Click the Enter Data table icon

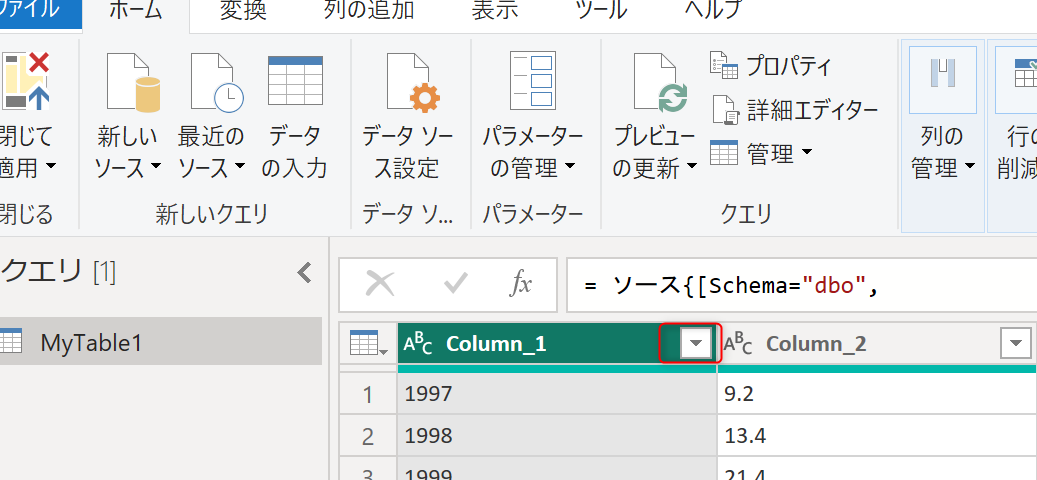pos(295,84)
